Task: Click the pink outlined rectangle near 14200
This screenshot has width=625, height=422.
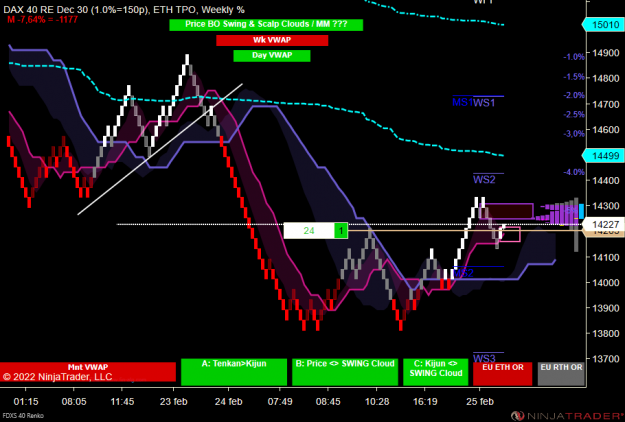Action: pos(510,234)
